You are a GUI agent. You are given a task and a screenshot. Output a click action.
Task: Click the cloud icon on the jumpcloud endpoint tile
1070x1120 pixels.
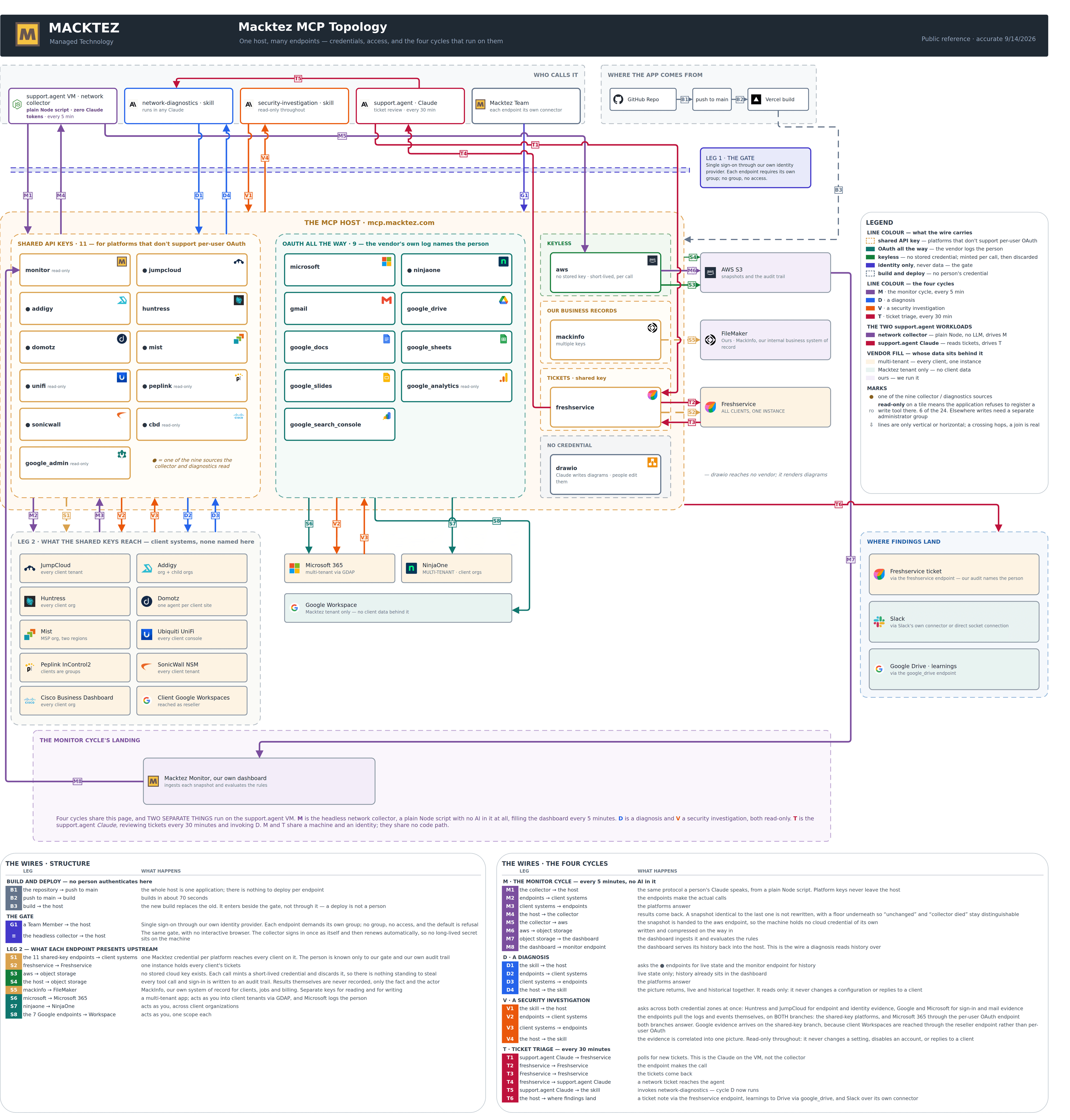238,261
